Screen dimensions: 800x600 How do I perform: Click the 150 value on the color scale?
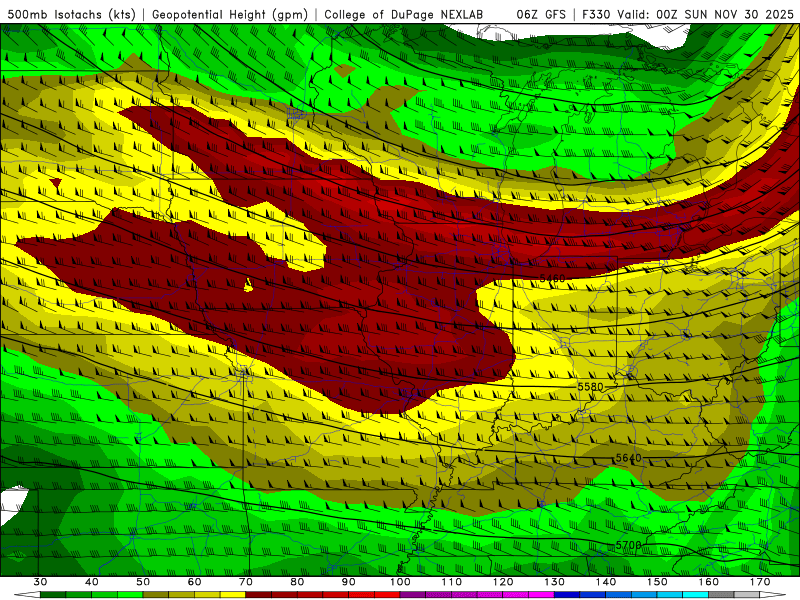(x=657, y=582)
